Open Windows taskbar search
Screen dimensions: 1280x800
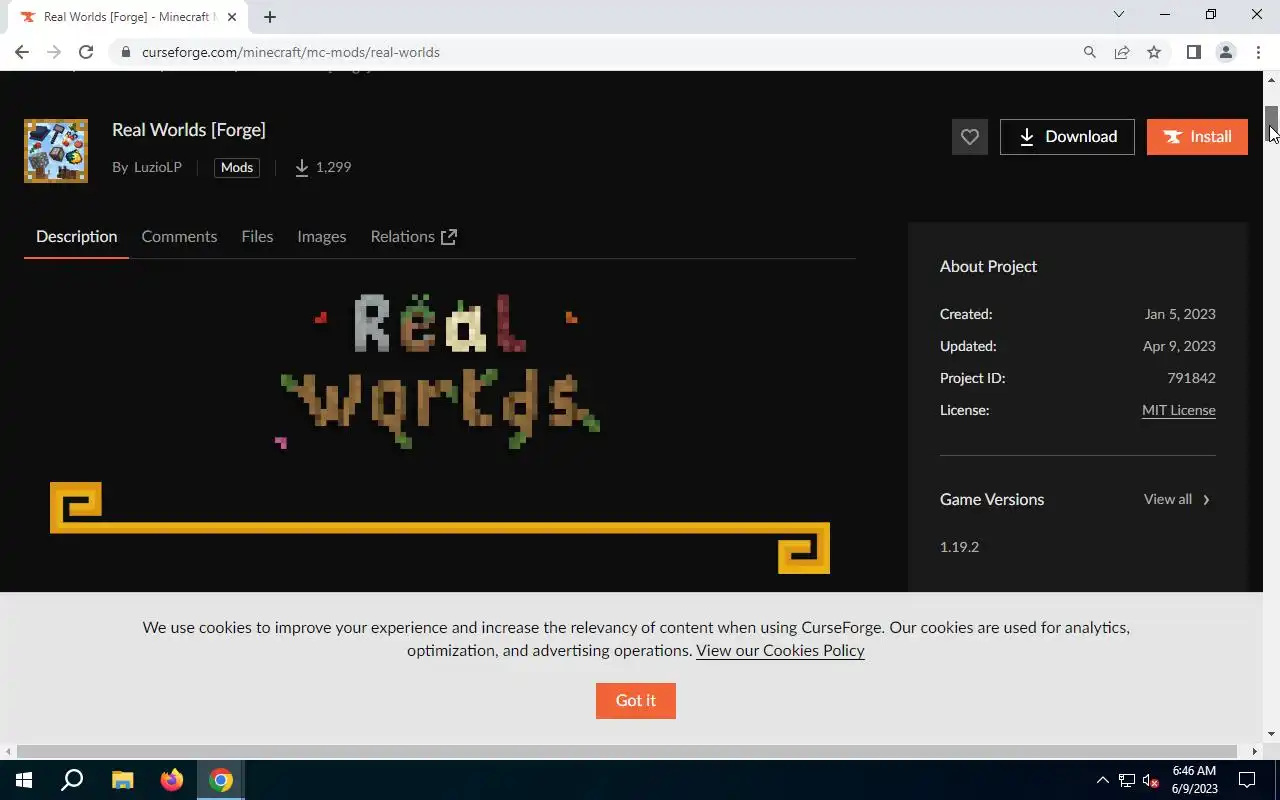pos(72,780)
